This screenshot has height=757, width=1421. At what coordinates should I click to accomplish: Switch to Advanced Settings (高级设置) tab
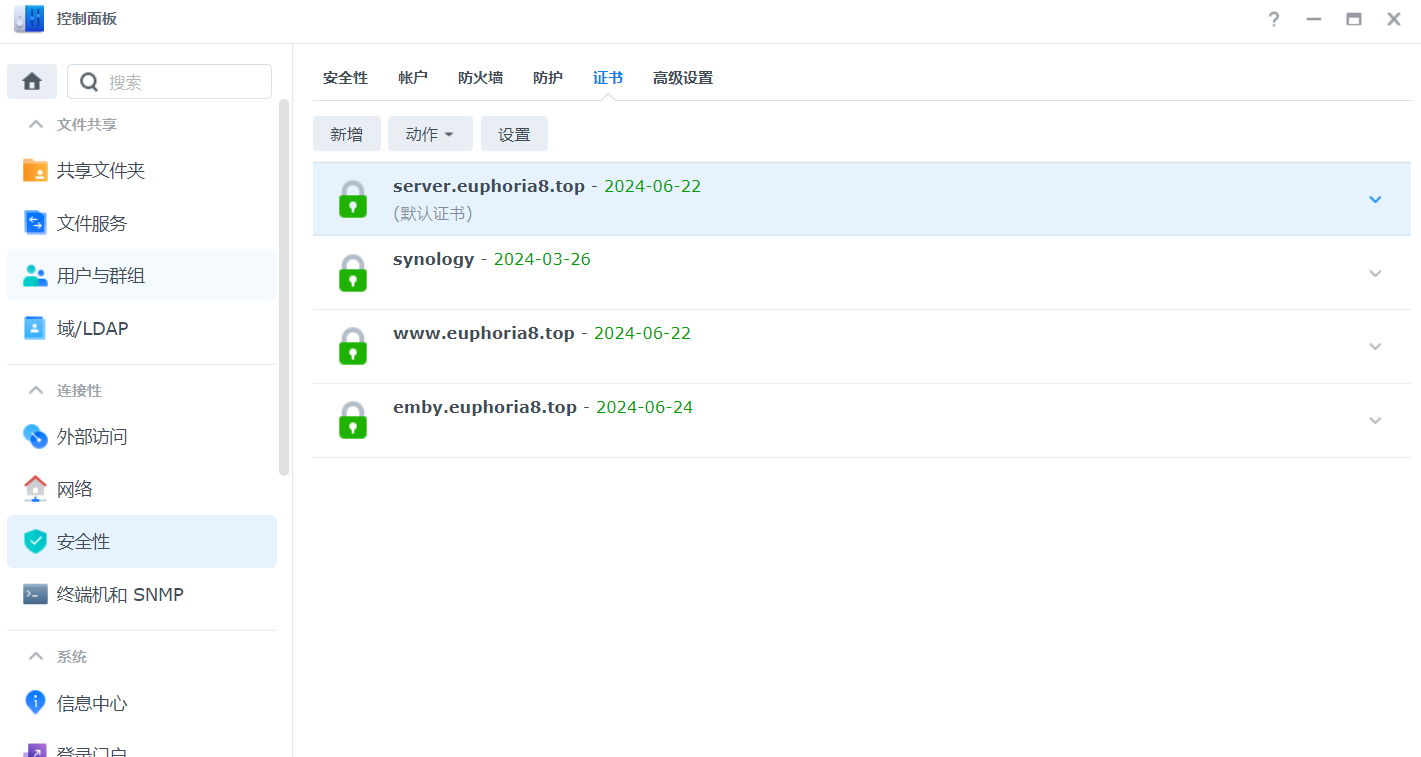(682, 78)
